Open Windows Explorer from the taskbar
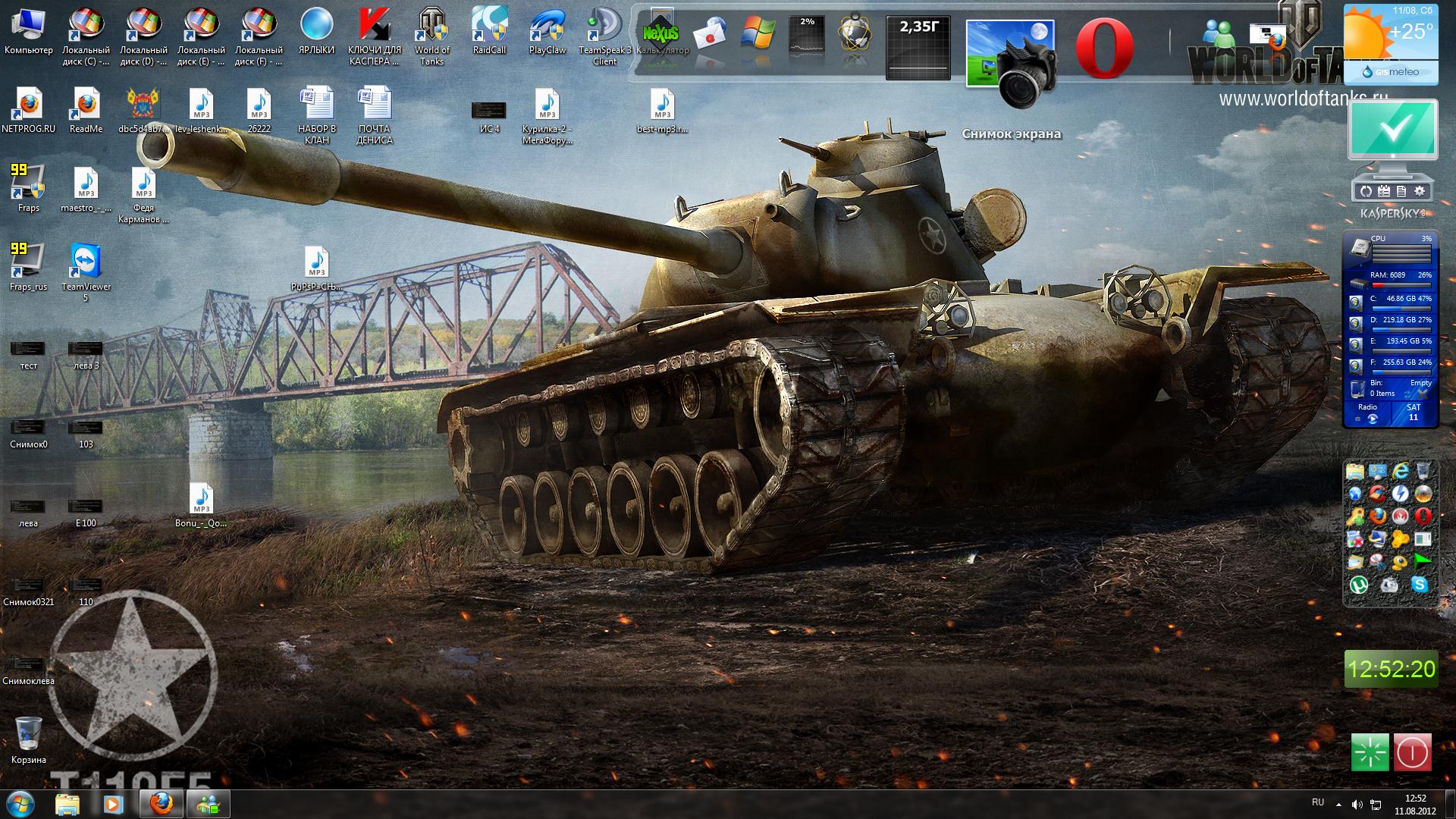 pyautogui.click(x=67, y=804)
